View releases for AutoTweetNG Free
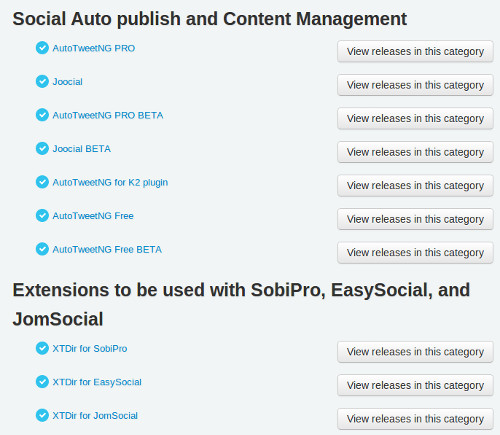500x435 pixels. [415, 219]
